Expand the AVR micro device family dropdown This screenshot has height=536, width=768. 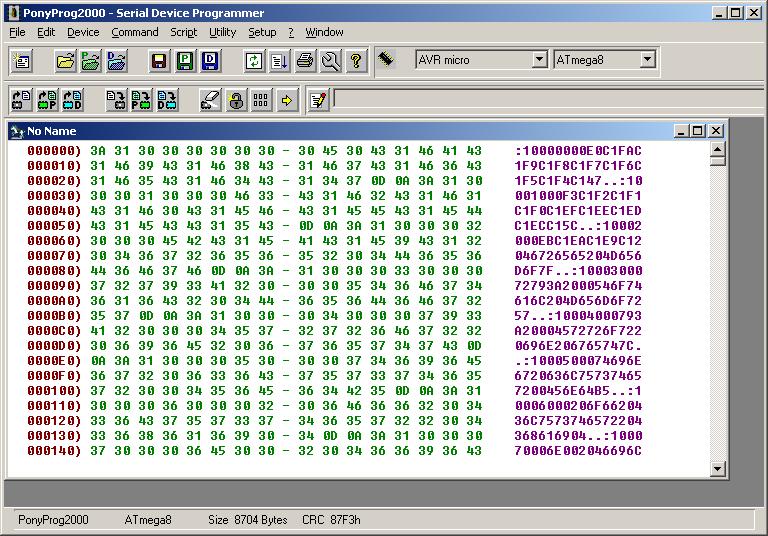point(539,60)
